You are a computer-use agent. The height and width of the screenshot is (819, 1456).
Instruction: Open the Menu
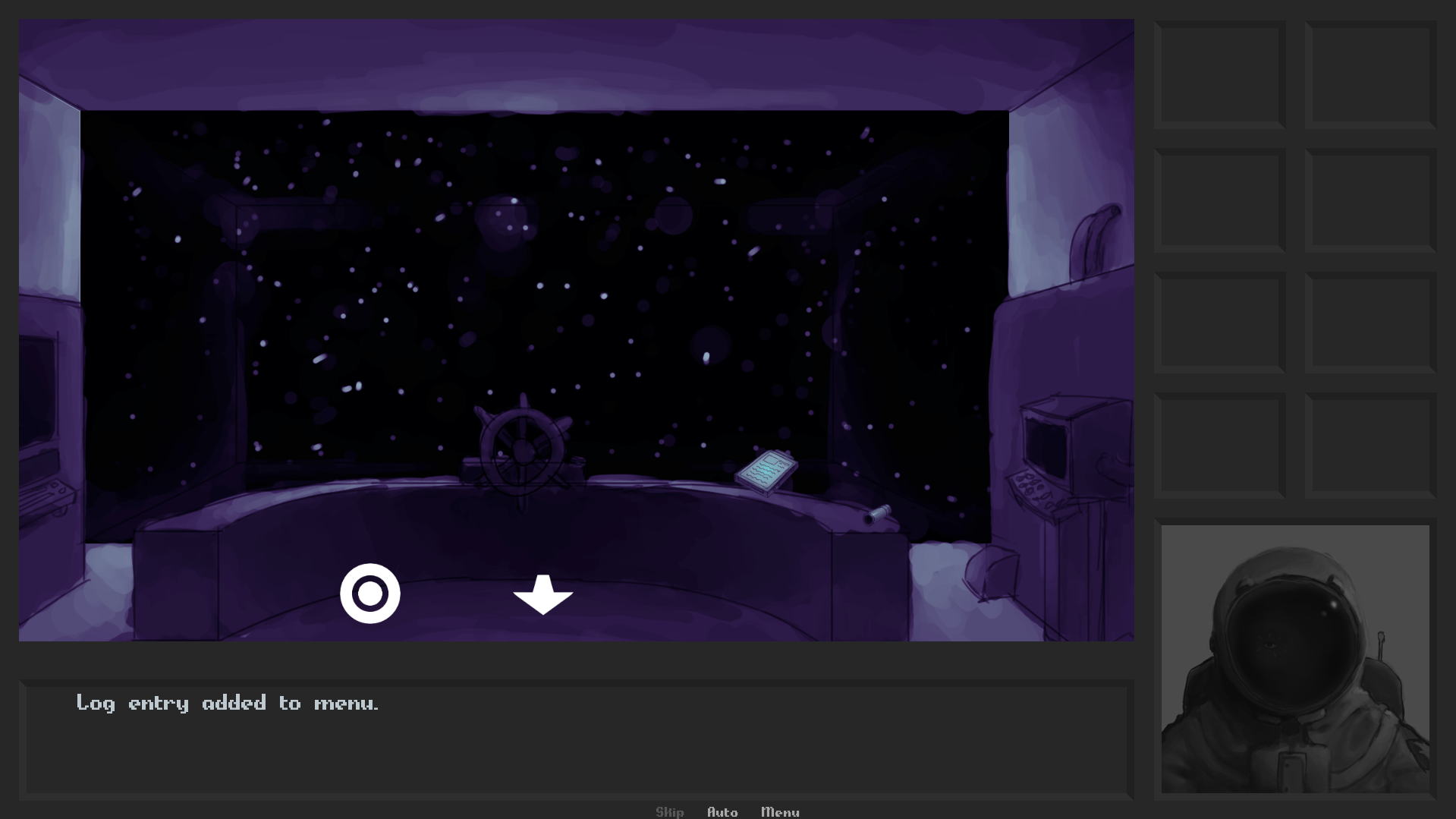point(780,811)
